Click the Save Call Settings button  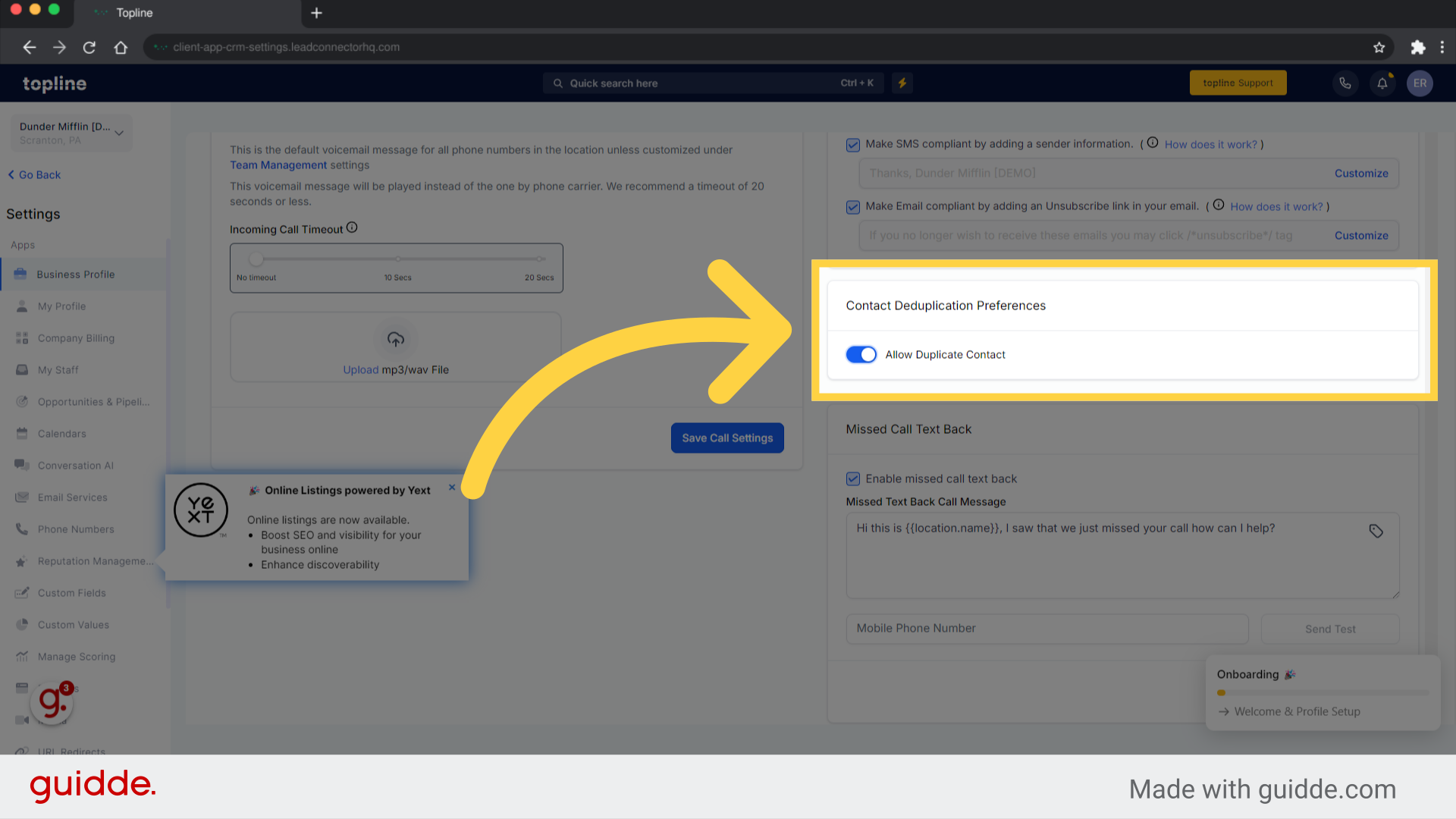tap(727, 438)
